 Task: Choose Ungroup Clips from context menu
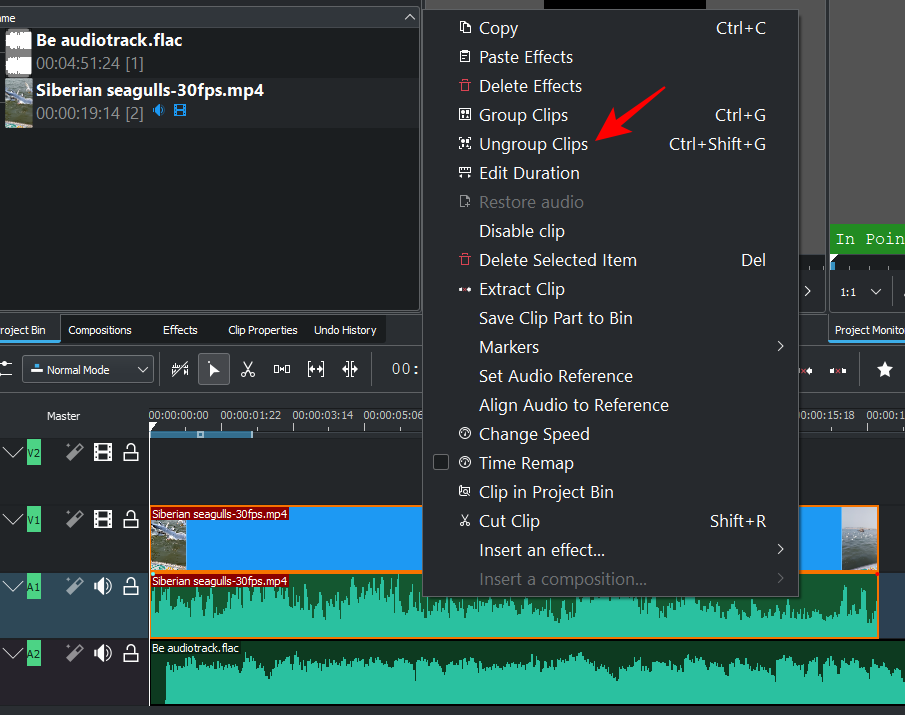(x=533, y=144)
